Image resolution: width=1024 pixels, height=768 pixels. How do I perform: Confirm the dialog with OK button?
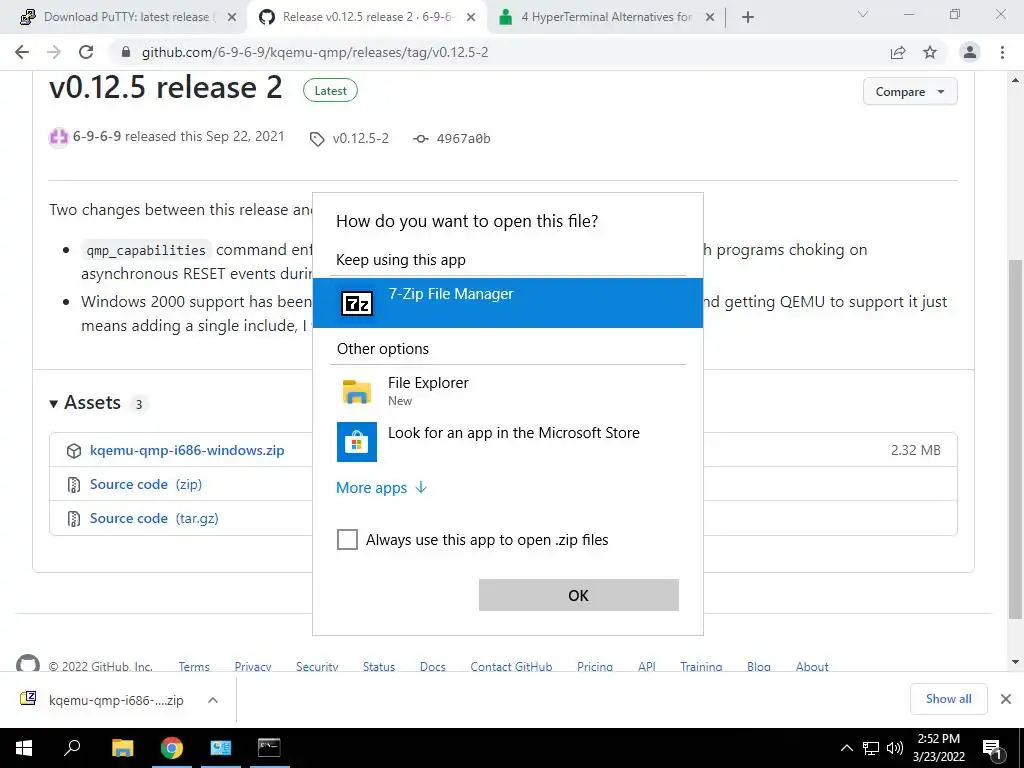pyautogui.click(x=579, y=596)
